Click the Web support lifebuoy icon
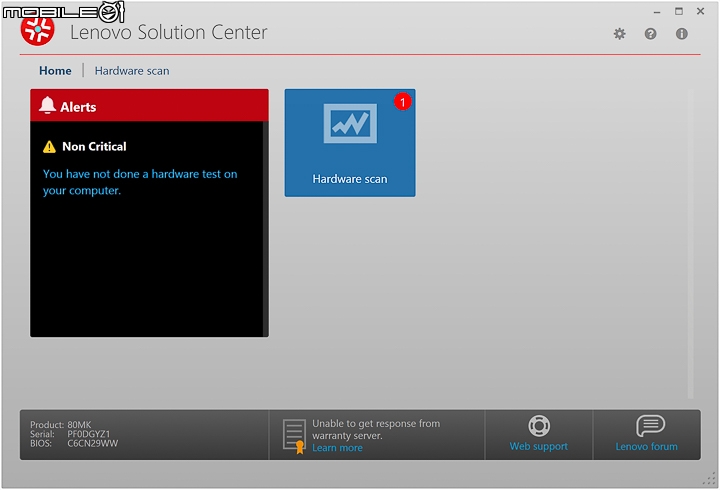 tap(539, 426)
